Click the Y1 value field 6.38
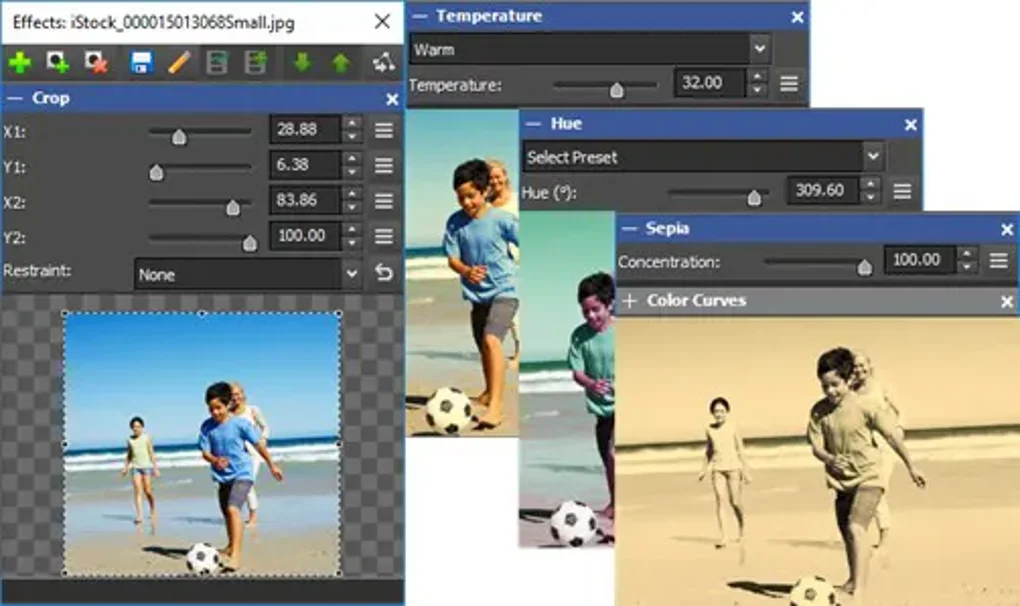1020x606 pixels. point(305,165)
